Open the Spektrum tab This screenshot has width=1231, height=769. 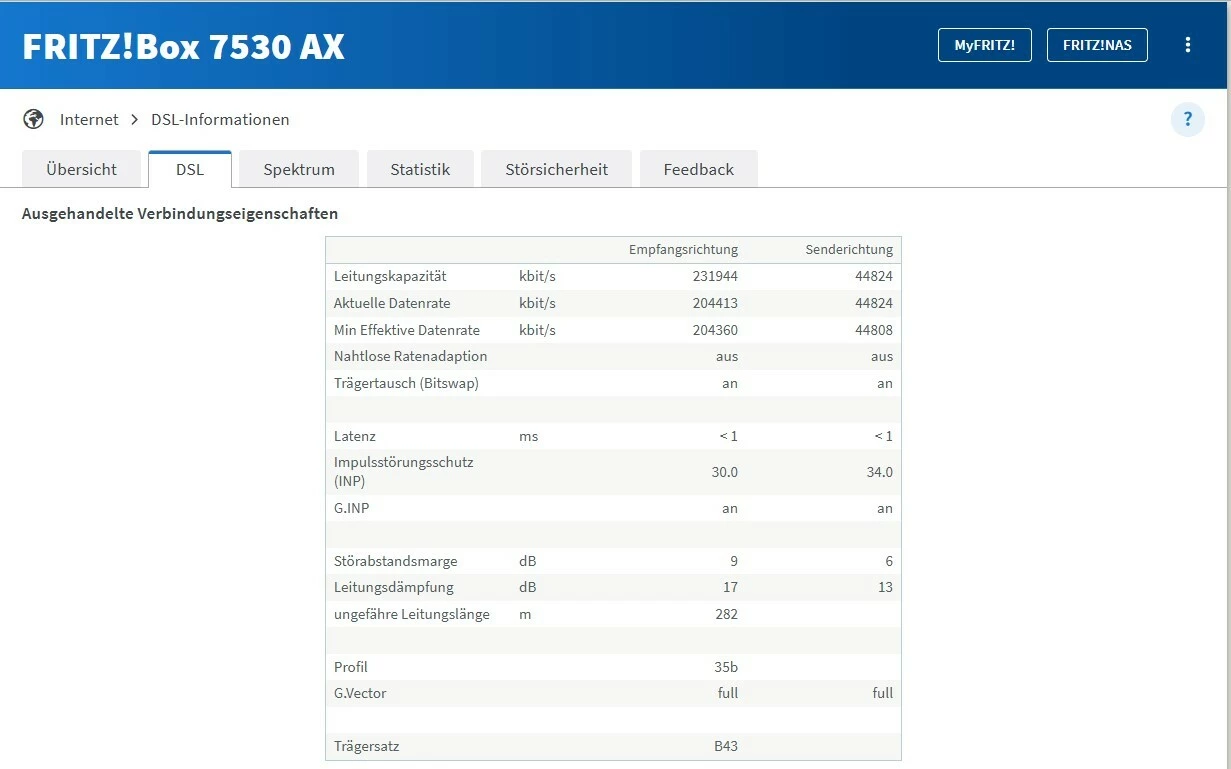(x=299, y=170)
